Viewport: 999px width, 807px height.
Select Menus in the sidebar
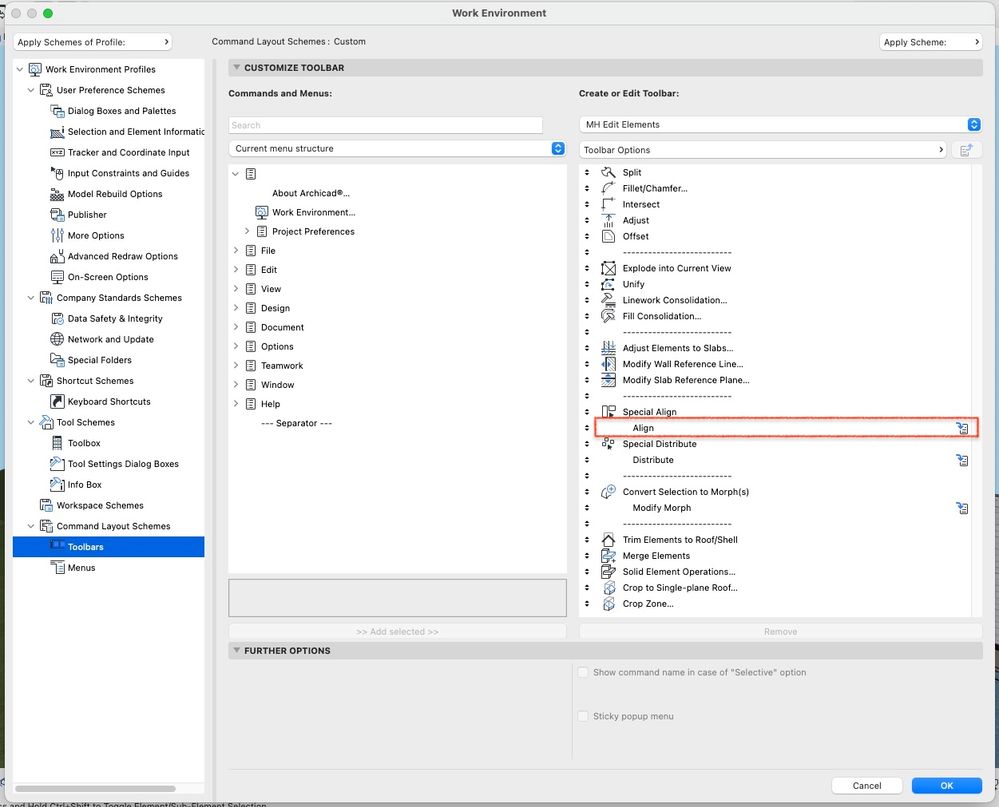(81, 568)
